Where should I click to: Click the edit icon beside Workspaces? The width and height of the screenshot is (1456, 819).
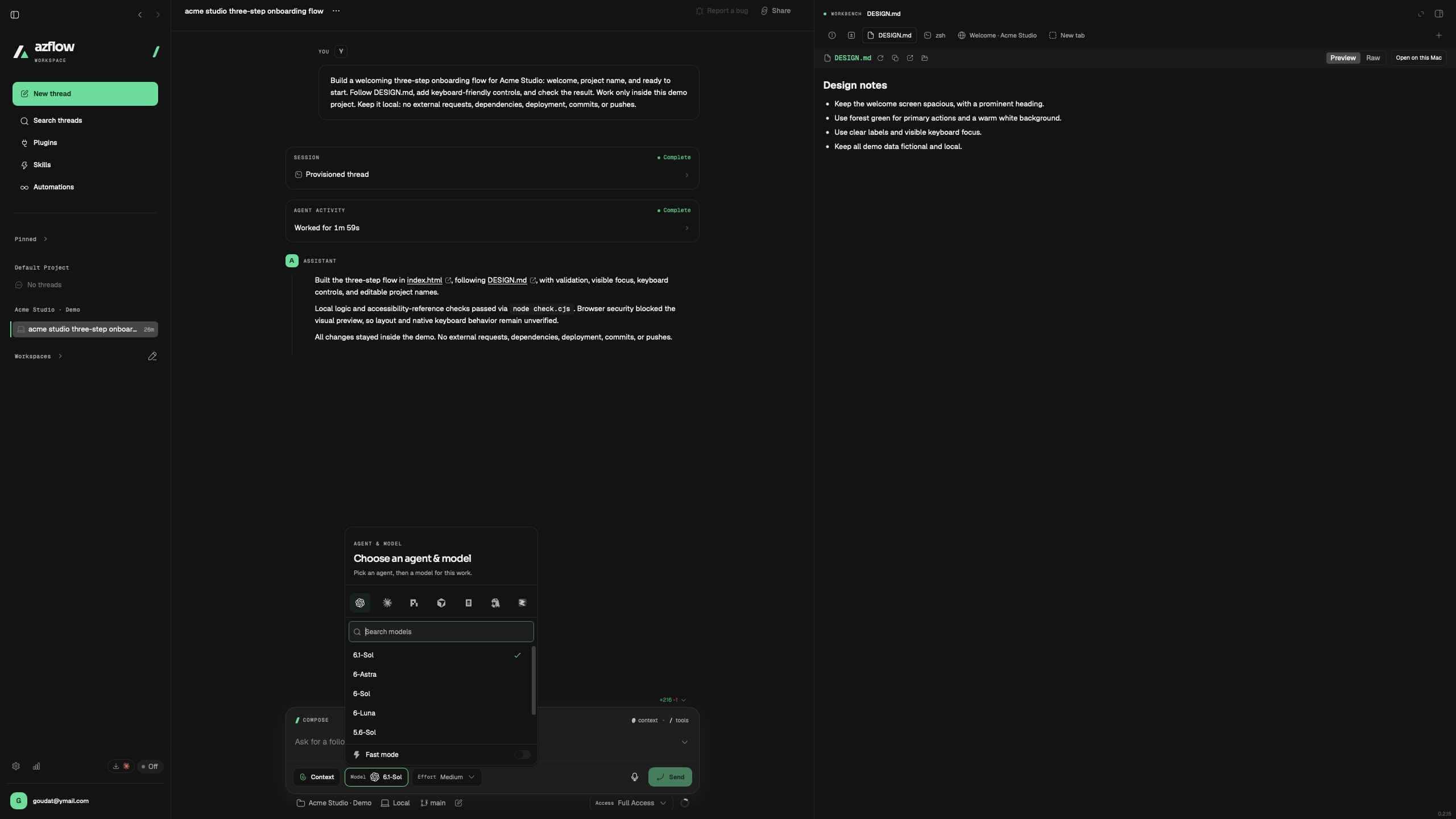(x=152, y=357)
